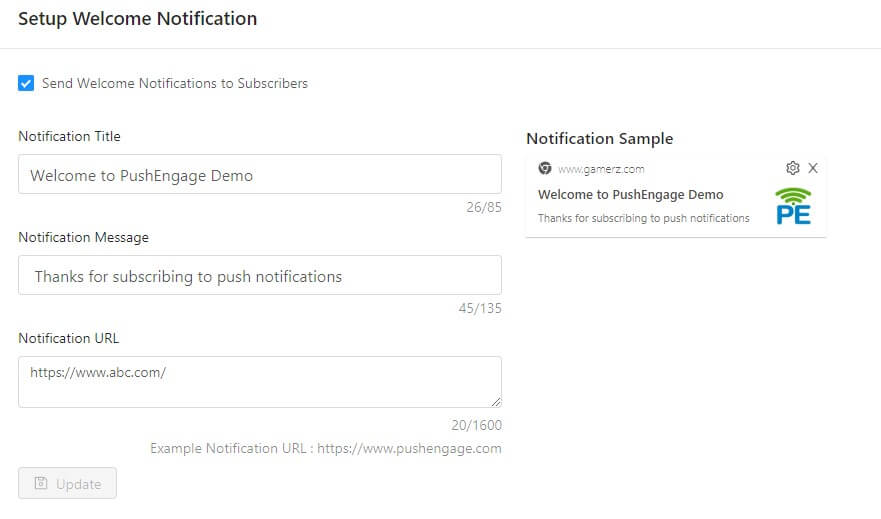Click inside the Notification URL textarea
Viewport: 881px width, 519px height.
pyautogui.click(x=260, y=382)
